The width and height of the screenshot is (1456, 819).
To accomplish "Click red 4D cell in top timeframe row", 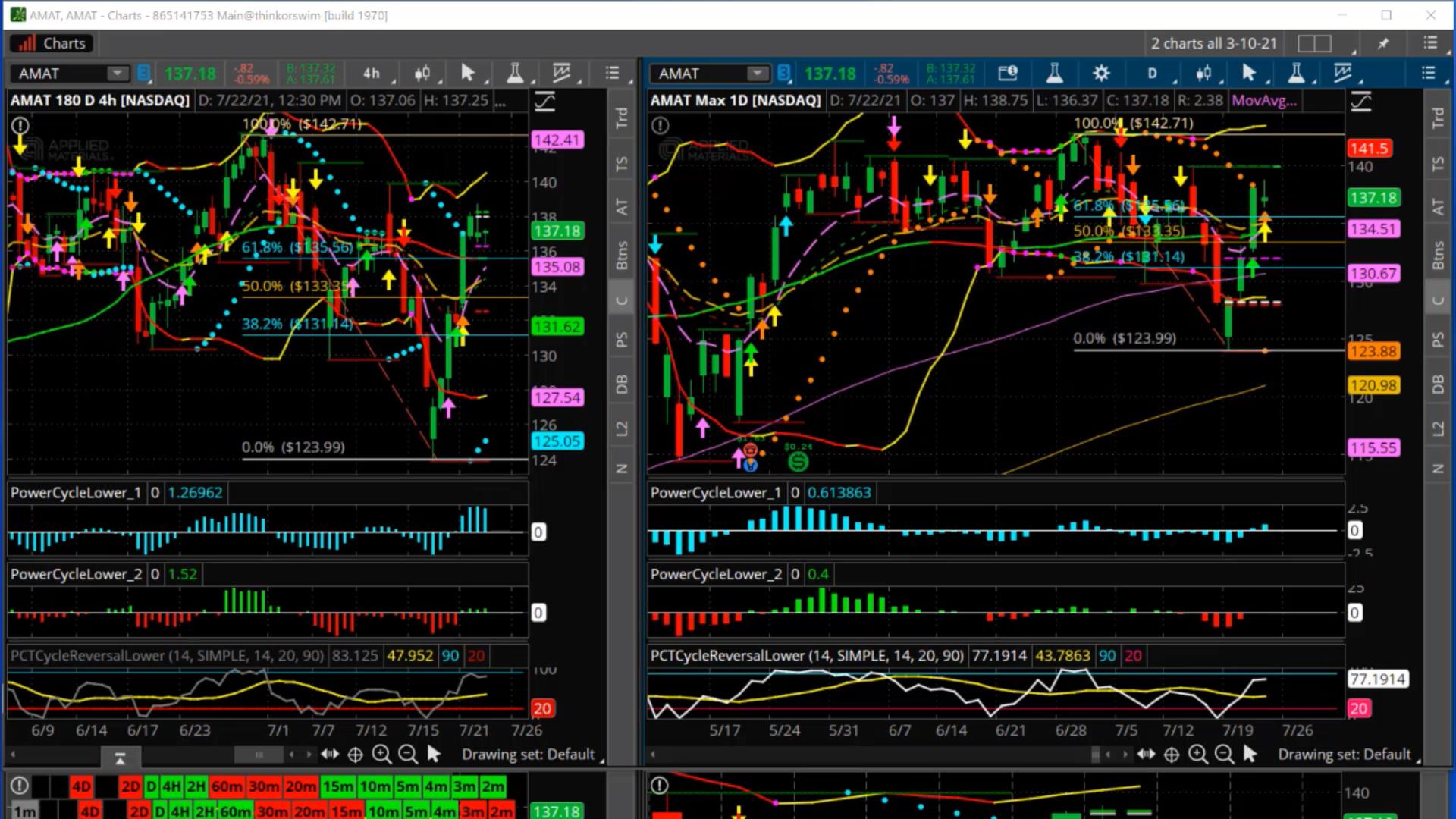I will [82, 786].
